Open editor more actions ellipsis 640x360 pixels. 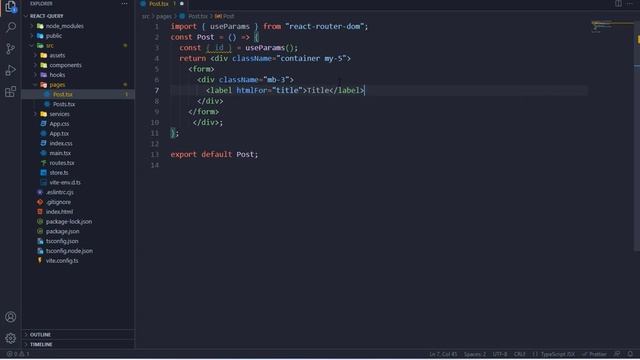pyautogui.click(x=630, y=4)
